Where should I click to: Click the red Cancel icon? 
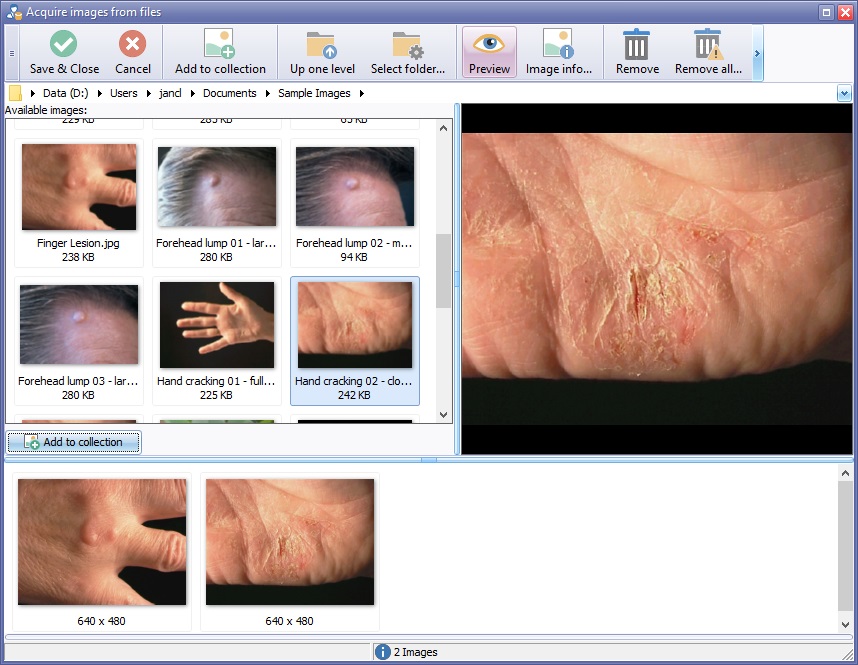pos(132,45)
